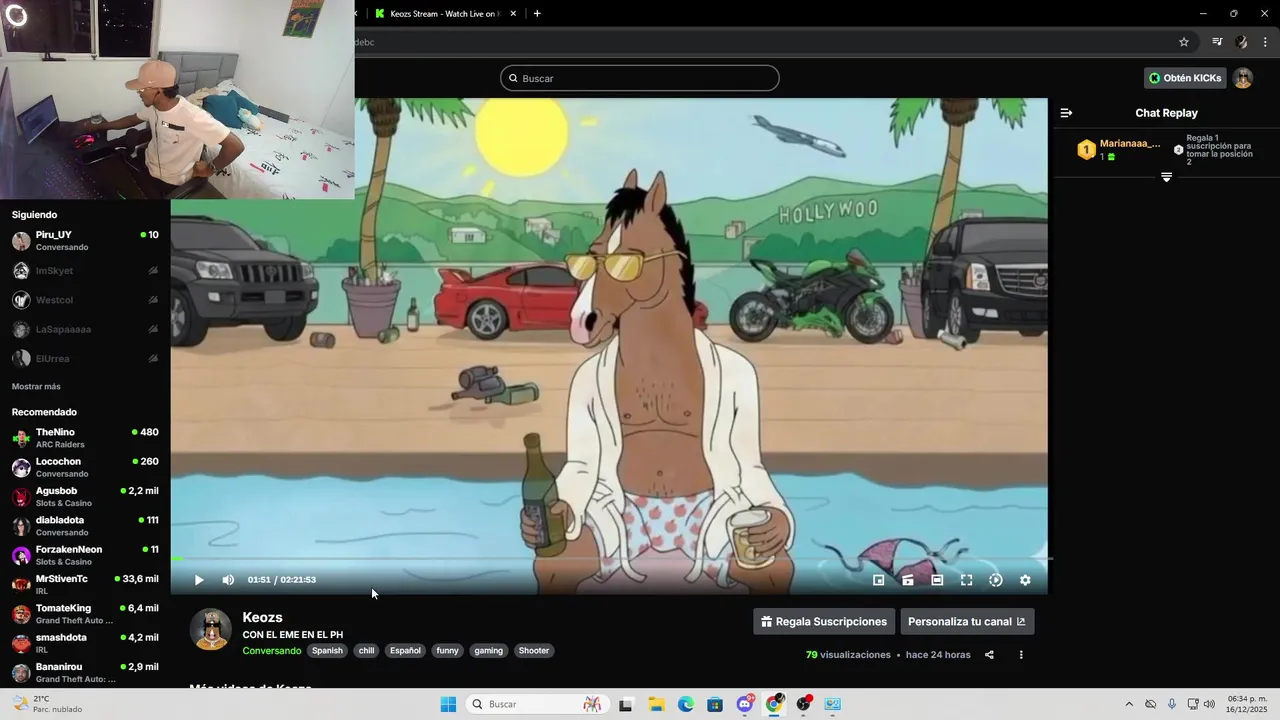Open File Explorer from taskbar
The height and width of the screenshot is (720, 1280).
point(656,704)
